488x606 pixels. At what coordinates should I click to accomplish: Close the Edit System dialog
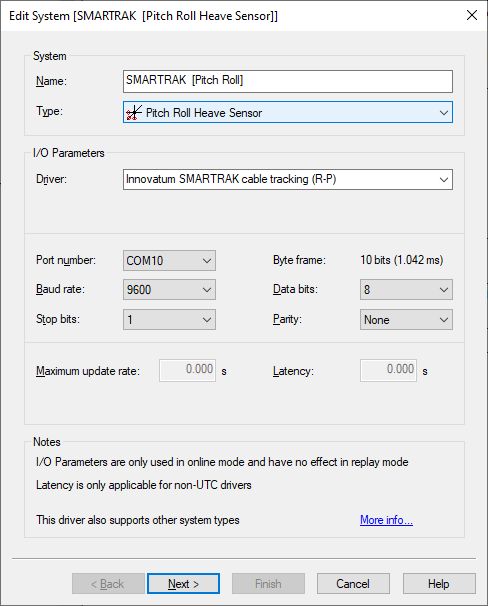point(472,15)
